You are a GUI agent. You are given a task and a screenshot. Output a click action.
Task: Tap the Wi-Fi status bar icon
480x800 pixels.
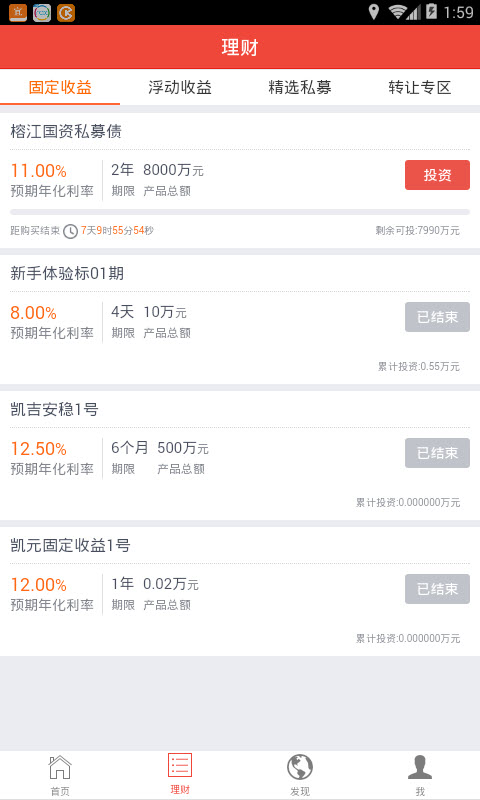click(x=397, y=12)
